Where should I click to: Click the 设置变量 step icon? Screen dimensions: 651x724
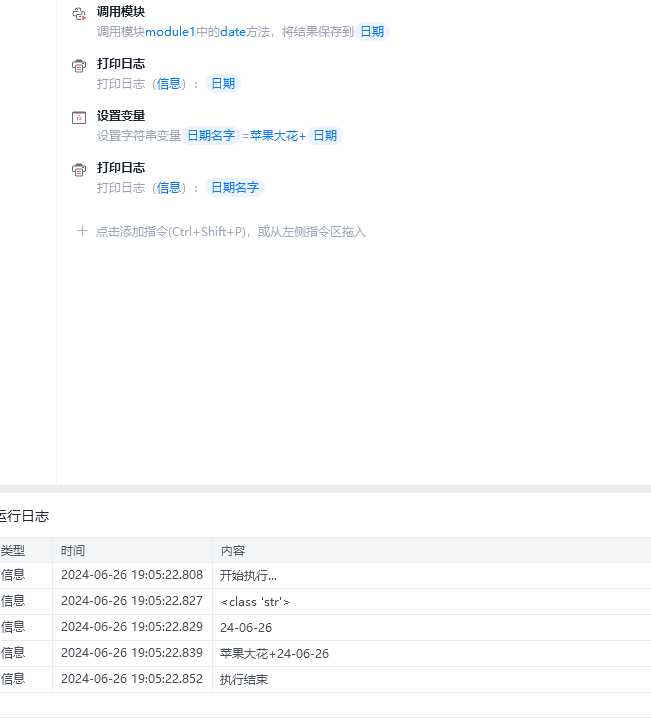(x=79, y=118)
